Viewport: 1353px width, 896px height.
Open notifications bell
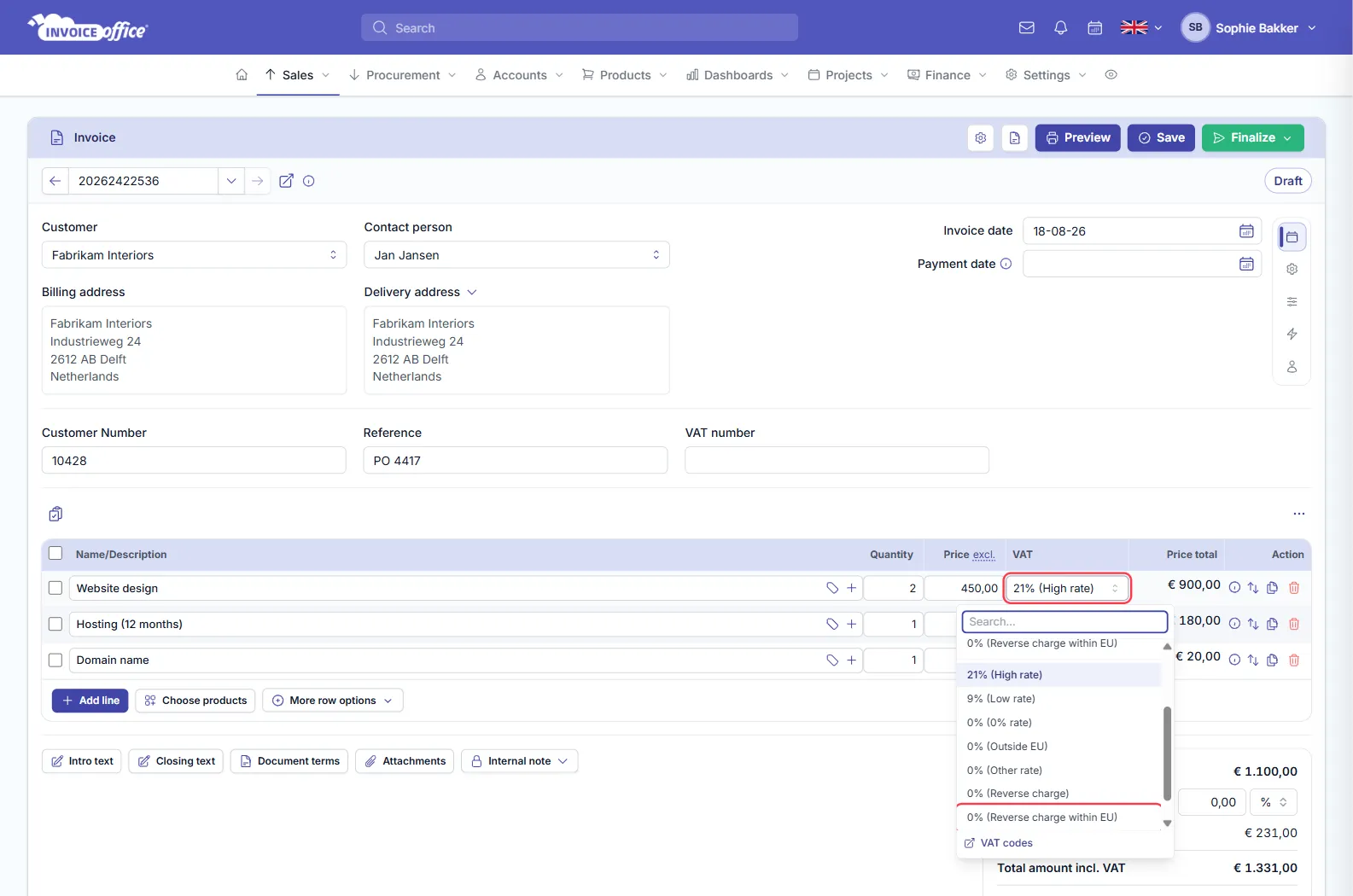click(1060, 27)
